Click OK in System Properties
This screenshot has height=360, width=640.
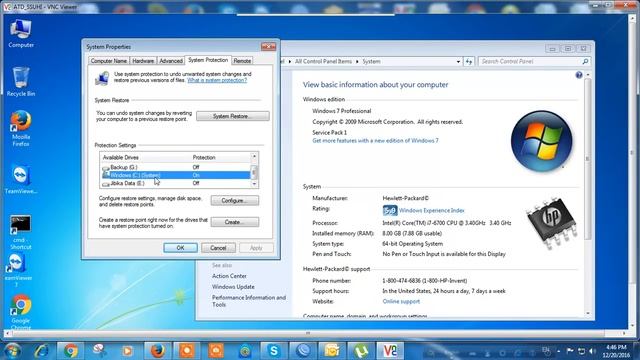[180, 248]
